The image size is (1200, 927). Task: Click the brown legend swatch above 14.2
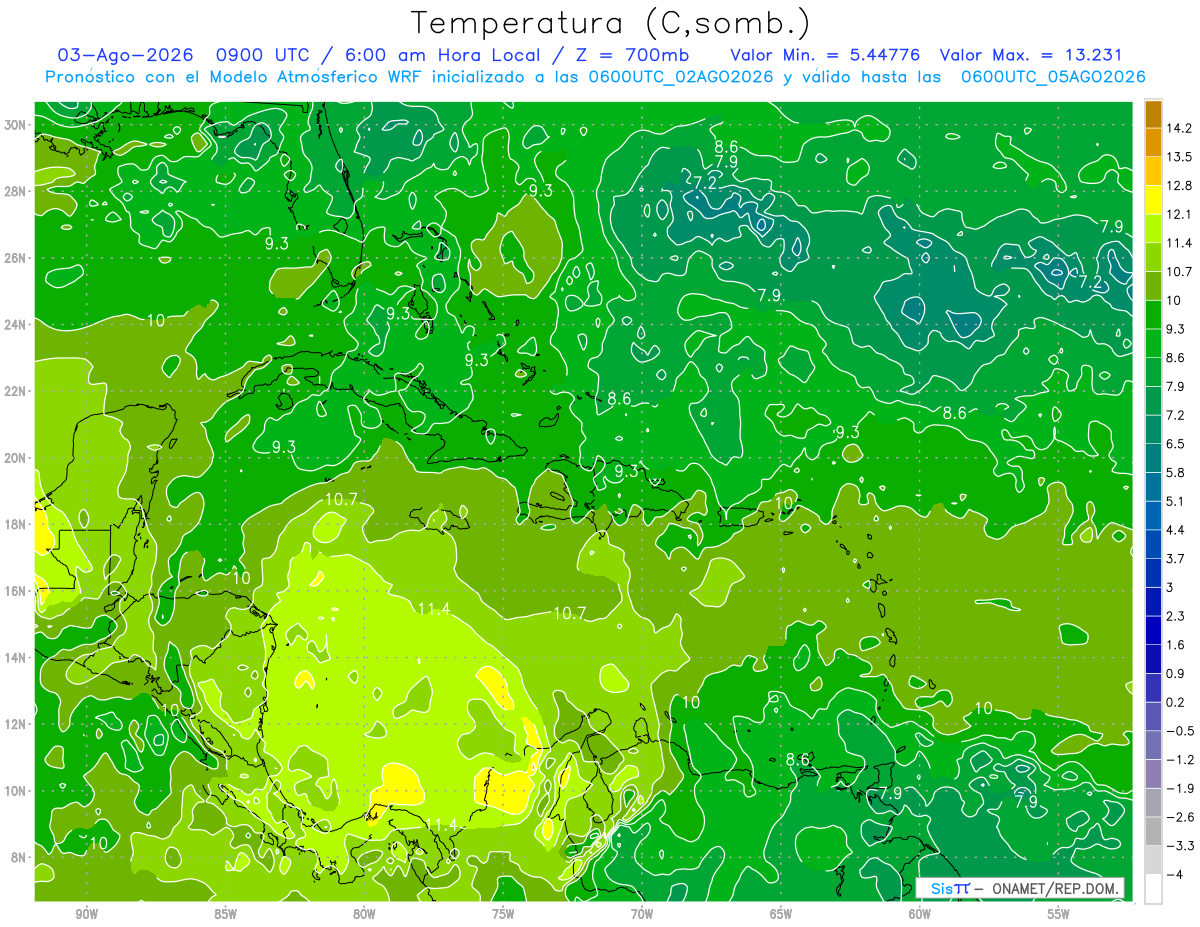(1153, 114)
